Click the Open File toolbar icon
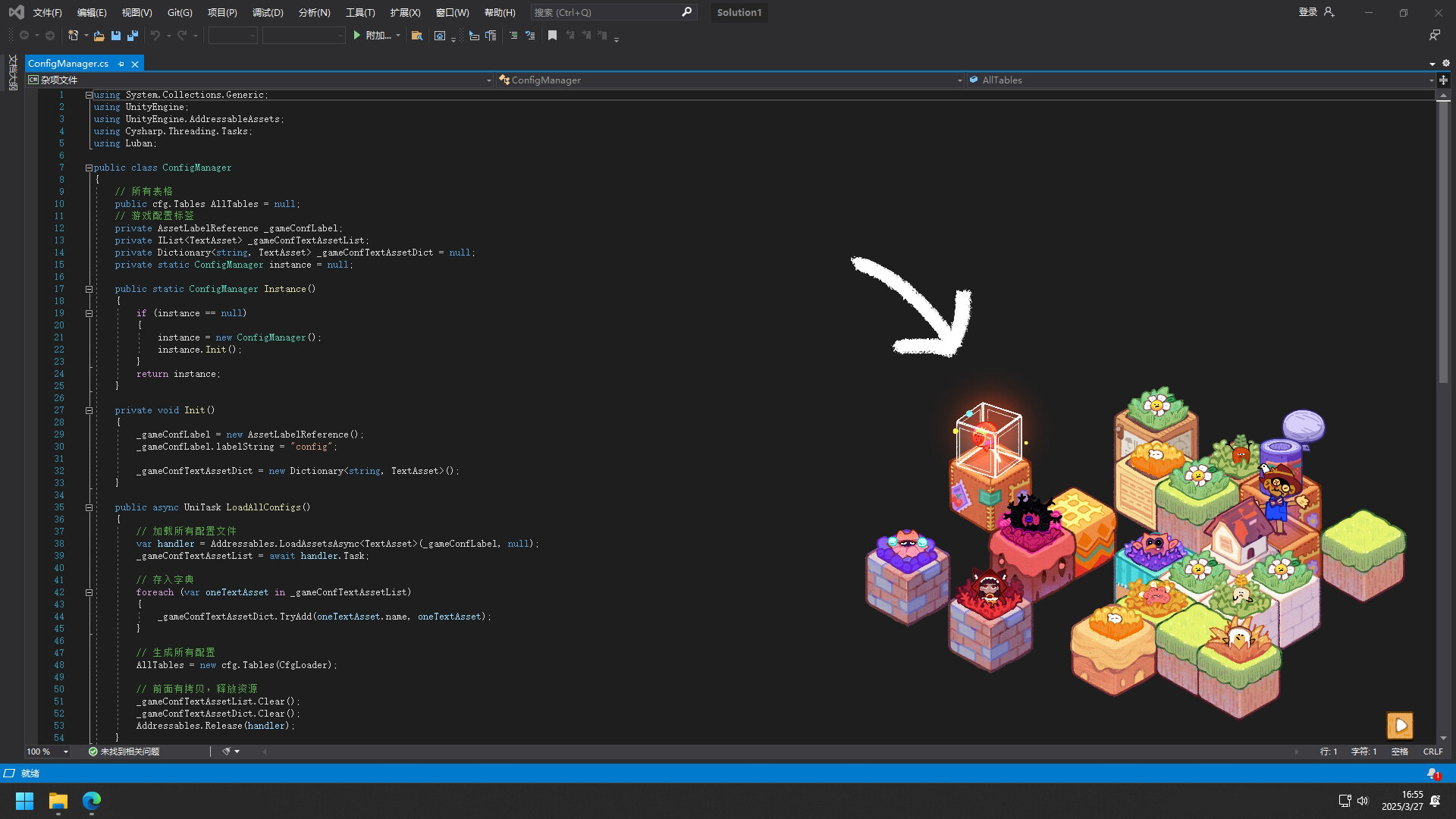Viewport: 1456px width, 819px height. point(99,35)
